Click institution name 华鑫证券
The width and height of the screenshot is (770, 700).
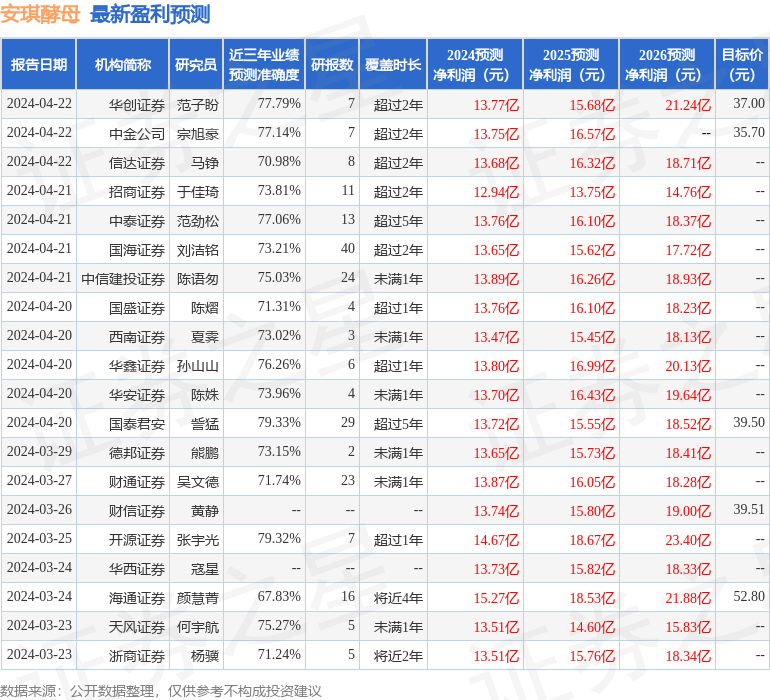click(x=137, y=365)
